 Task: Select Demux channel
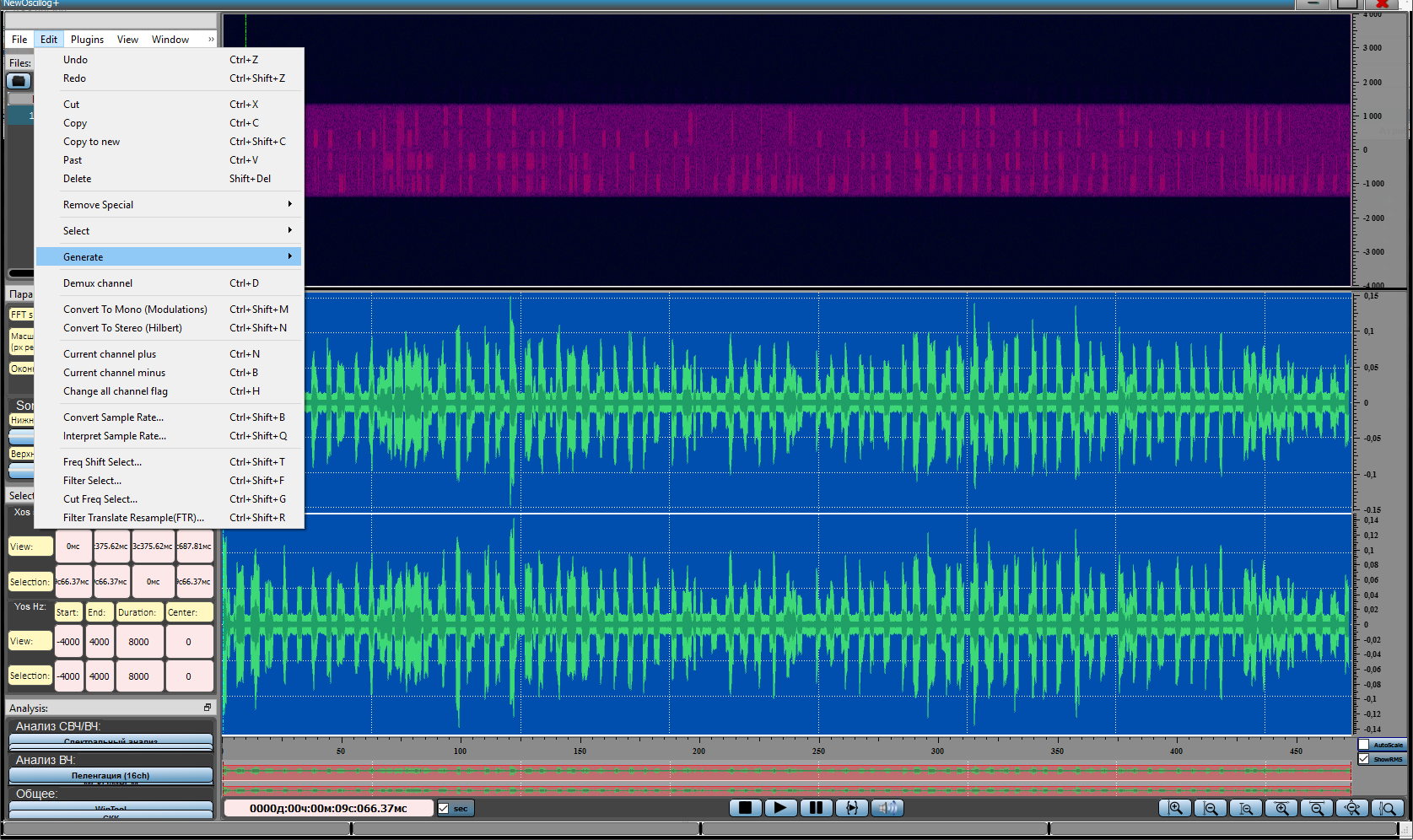coord(170,283)
